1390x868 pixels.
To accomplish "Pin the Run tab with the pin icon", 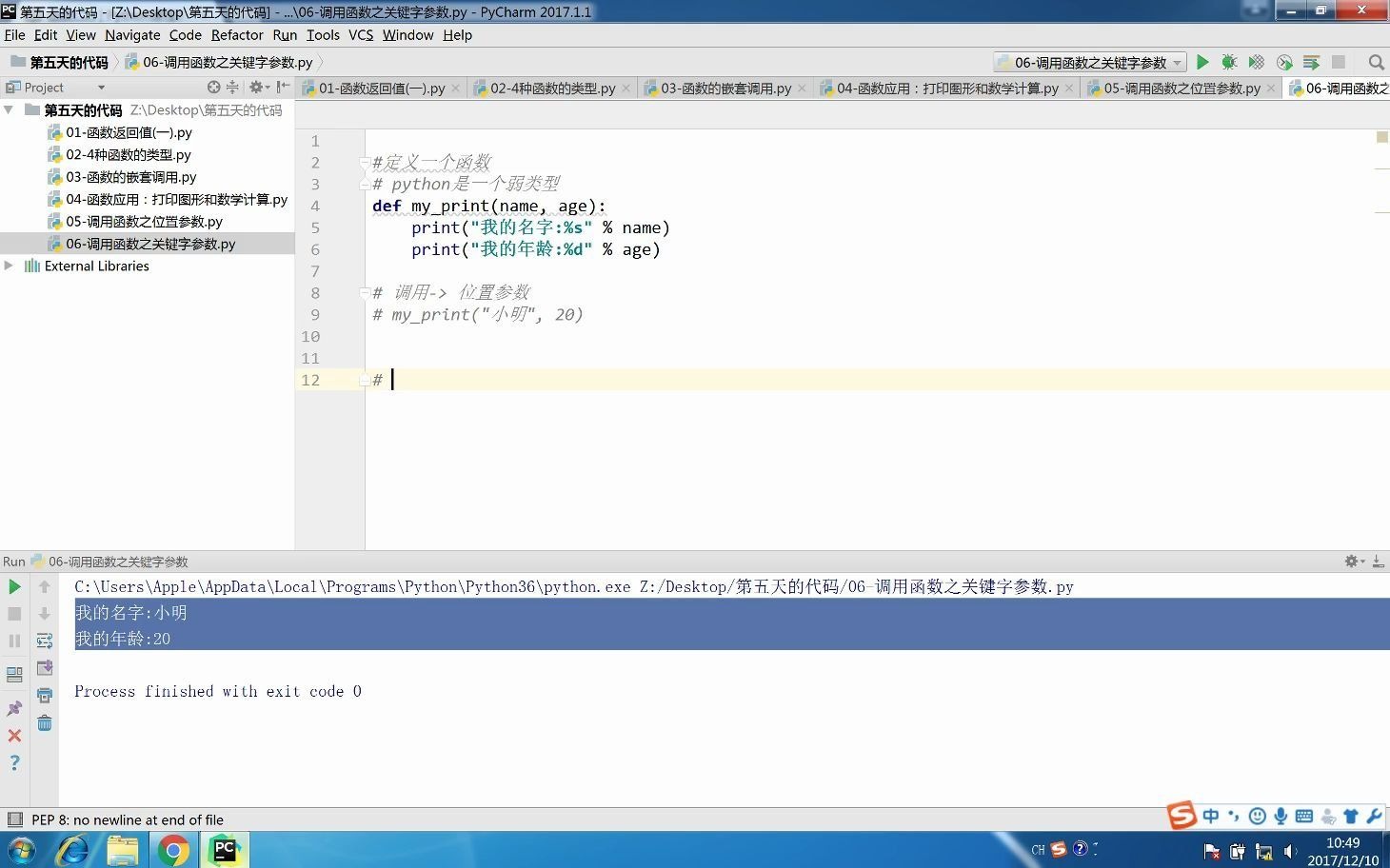I will (14, 708).
